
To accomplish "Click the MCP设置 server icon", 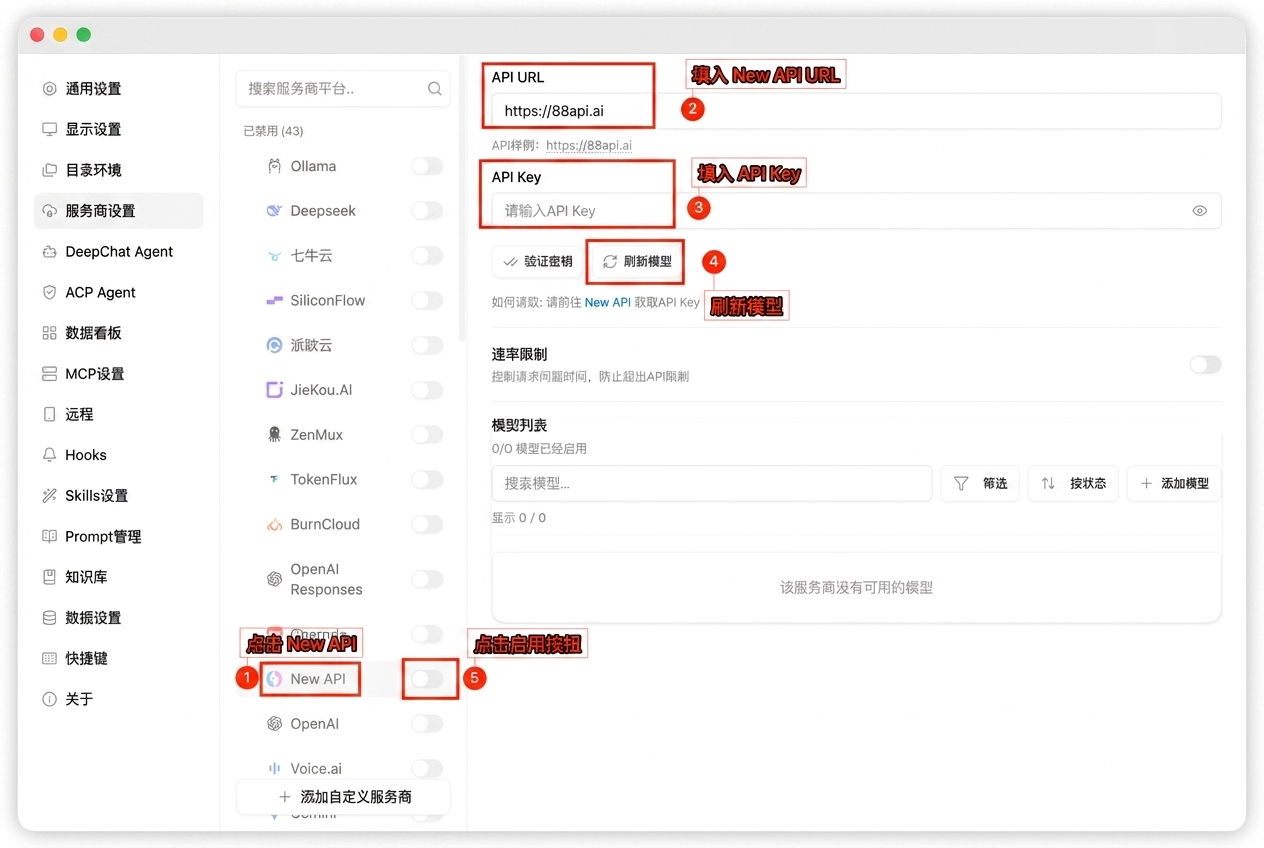I will [49, 374].
